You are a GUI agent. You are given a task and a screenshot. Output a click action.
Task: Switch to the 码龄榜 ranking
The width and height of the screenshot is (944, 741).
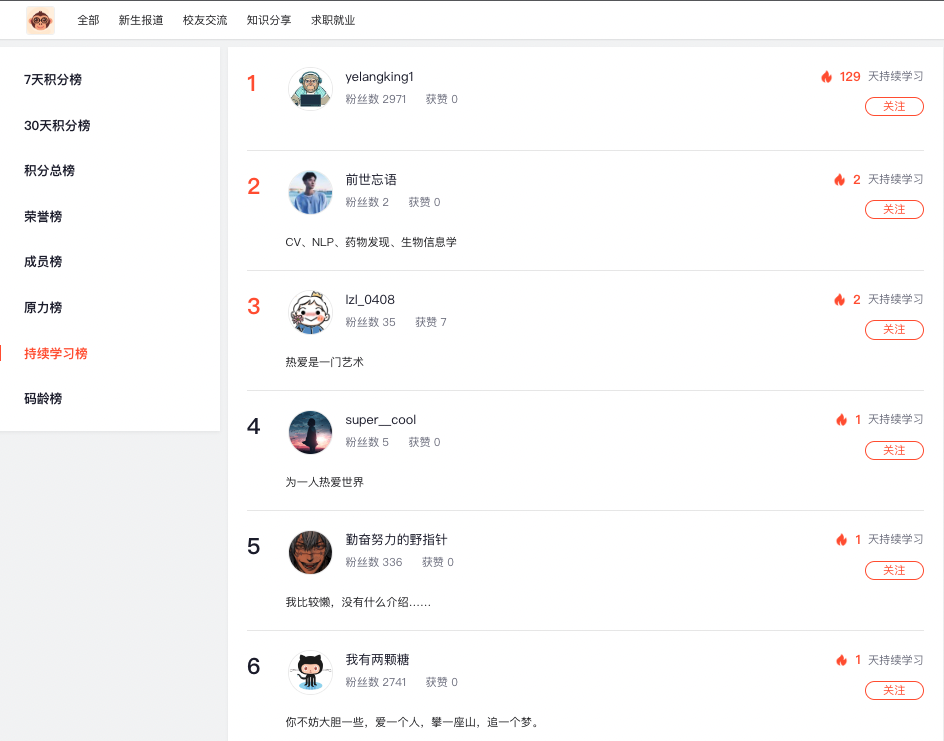(x=43, y=398)
